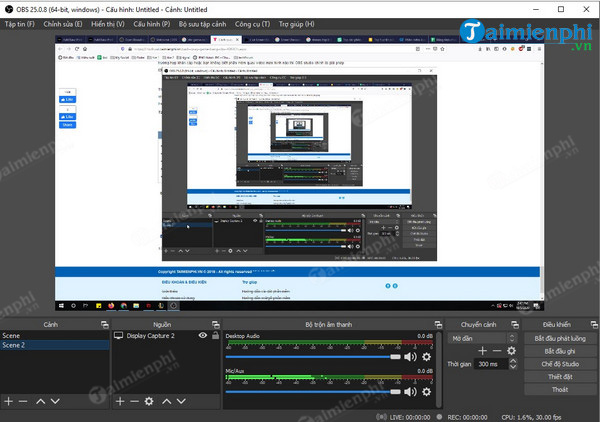600x422 pixels.
Task: Click Bắt đầu ghi button
Action: point(560,351)
